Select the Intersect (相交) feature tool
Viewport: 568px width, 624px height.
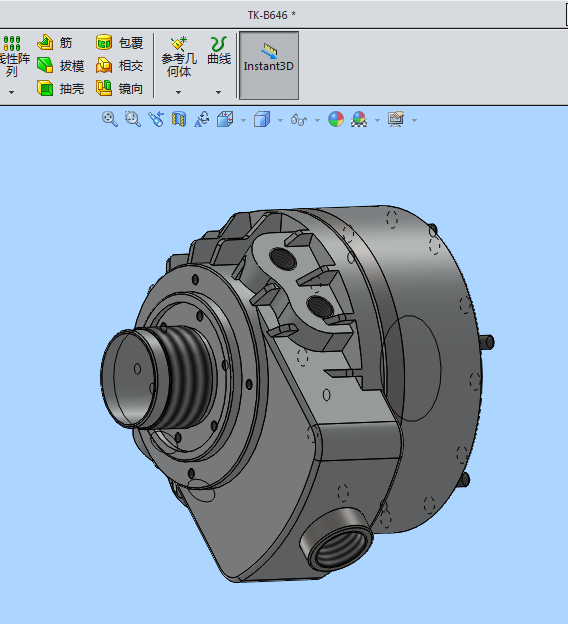pyautogui.click(x=119, y=65)
